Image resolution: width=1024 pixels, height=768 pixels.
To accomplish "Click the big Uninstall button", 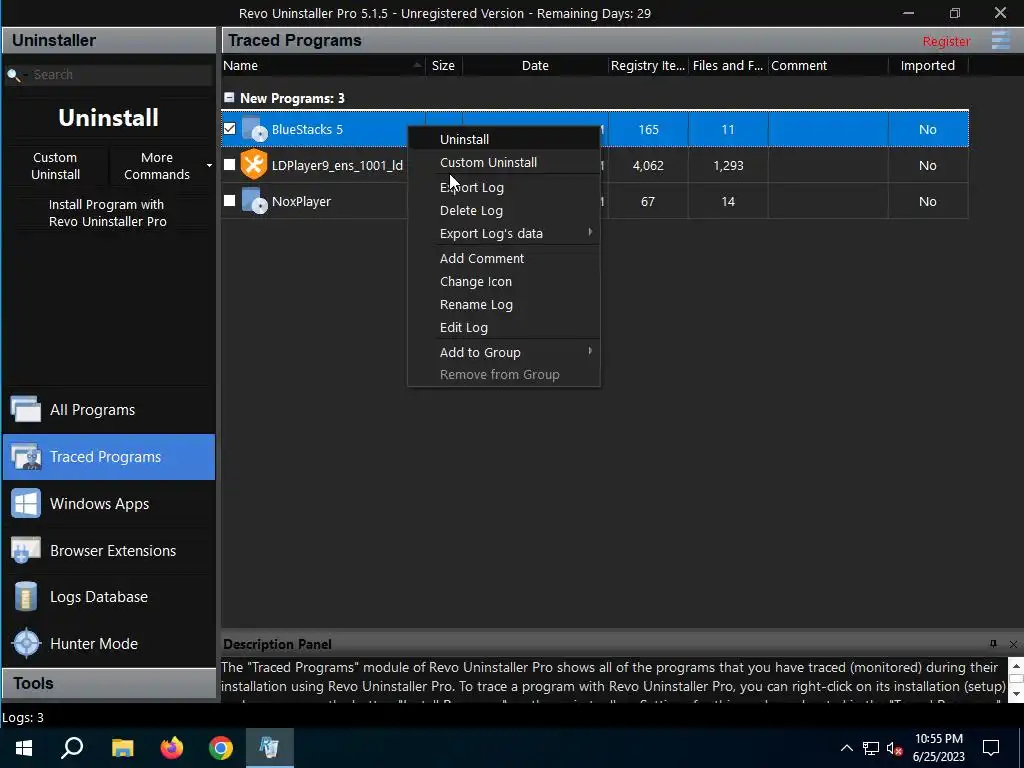I will pyautogui.click(x=108, y=118).
